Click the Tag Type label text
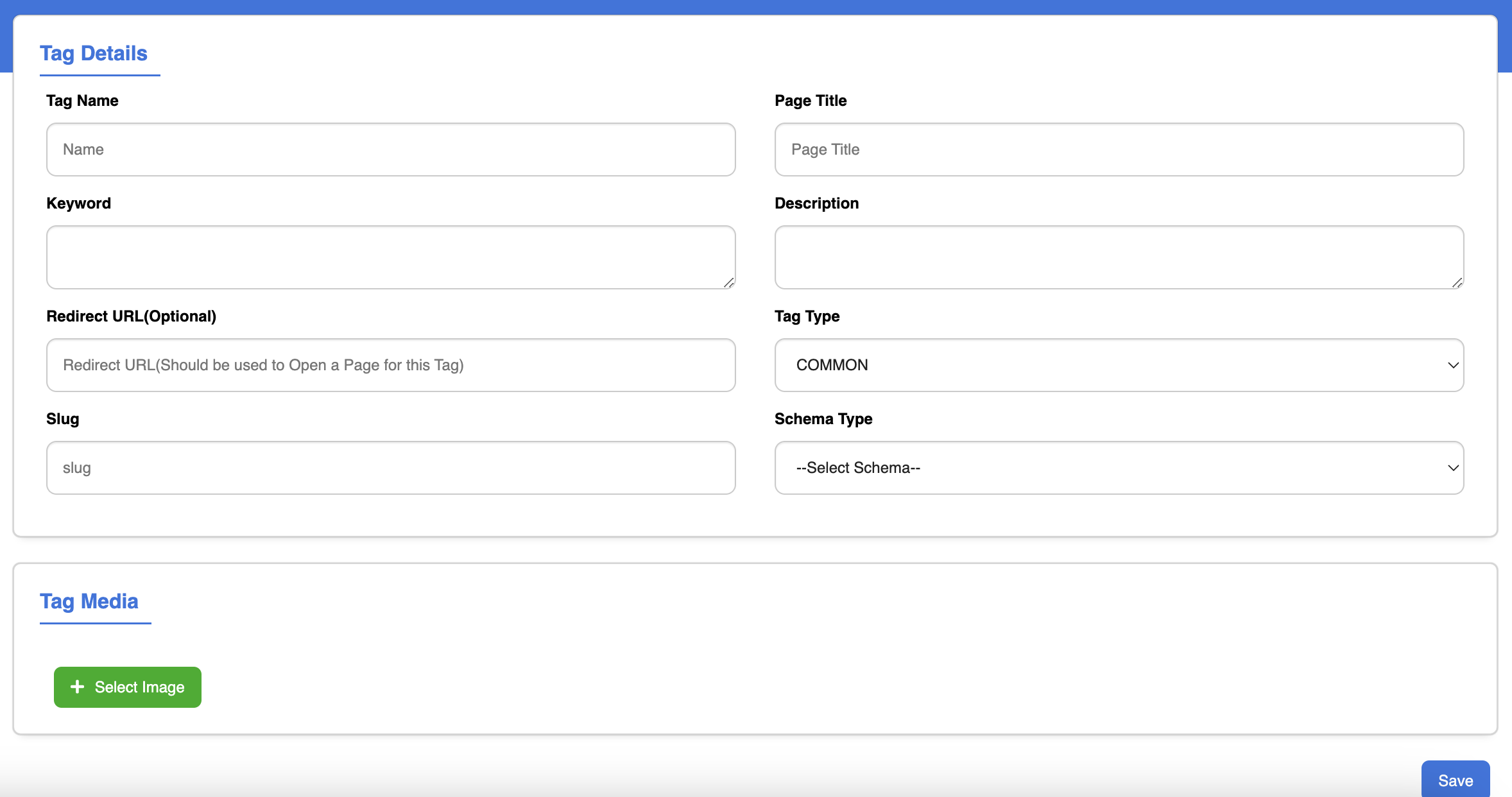 point(807,316)
